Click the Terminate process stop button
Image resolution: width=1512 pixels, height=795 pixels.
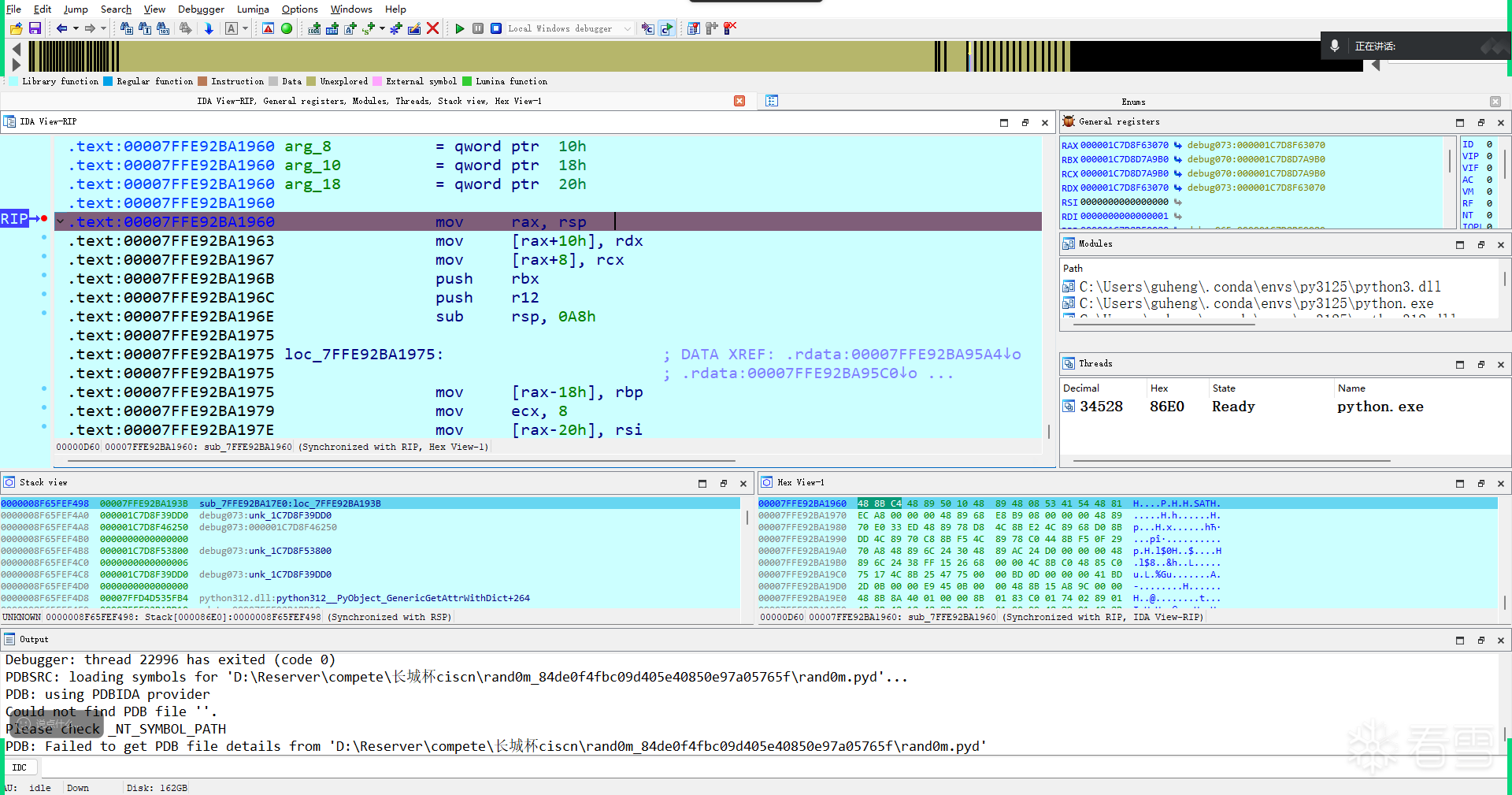pyautogui.click(x=496, y=28)
